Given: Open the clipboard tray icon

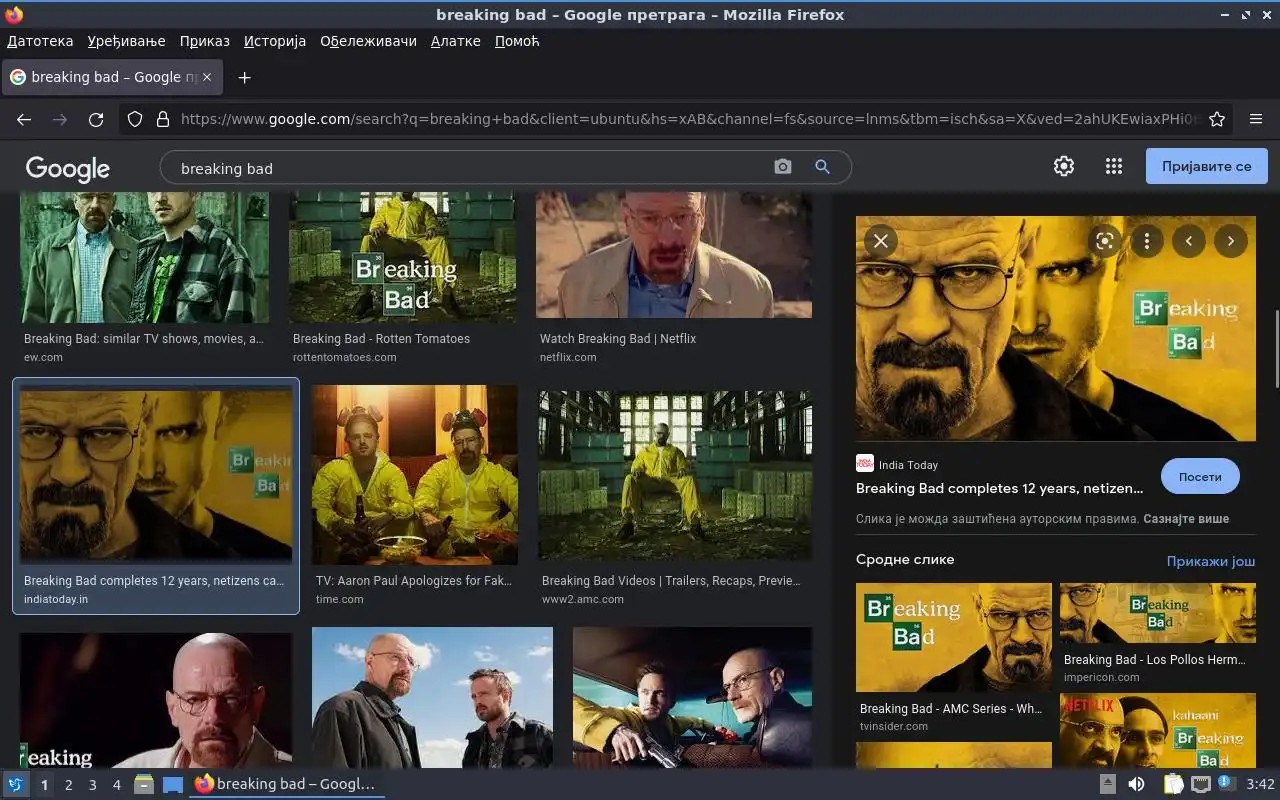Looking at the screenshot, I should pyautogui.click(x=1173, y=784).
